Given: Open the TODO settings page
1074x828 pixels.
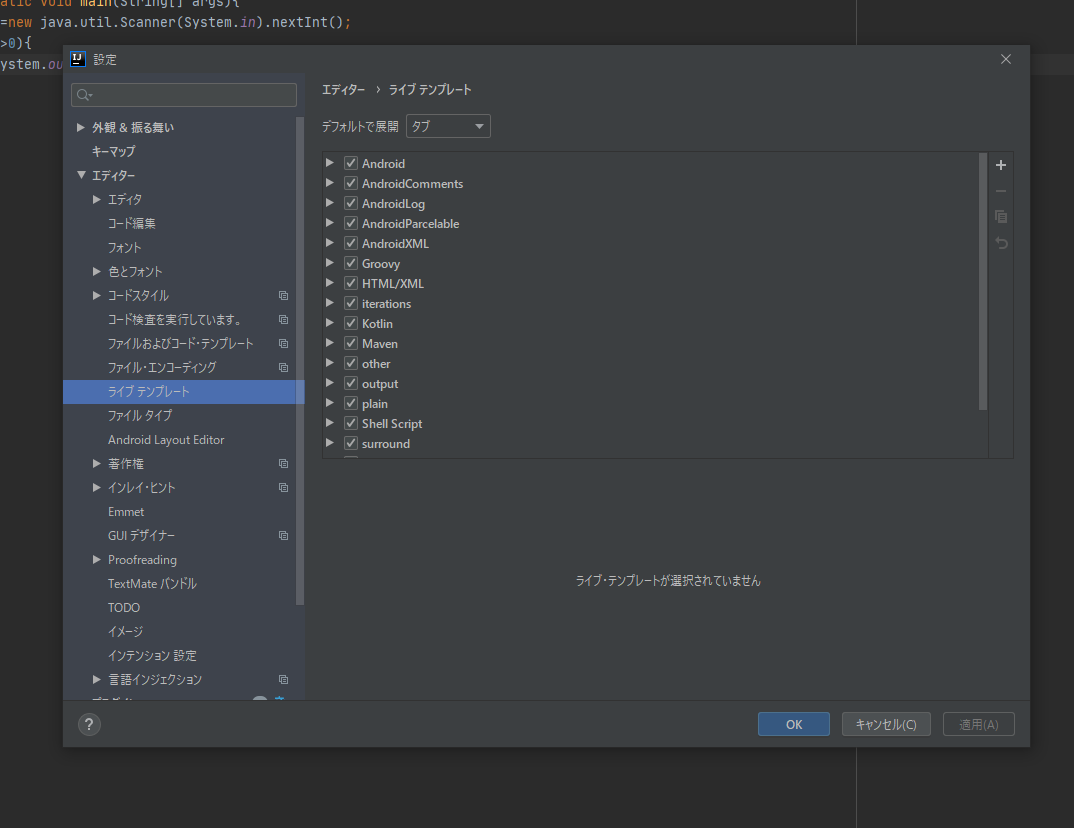Looking at the screenshot, I should [124, 607].
